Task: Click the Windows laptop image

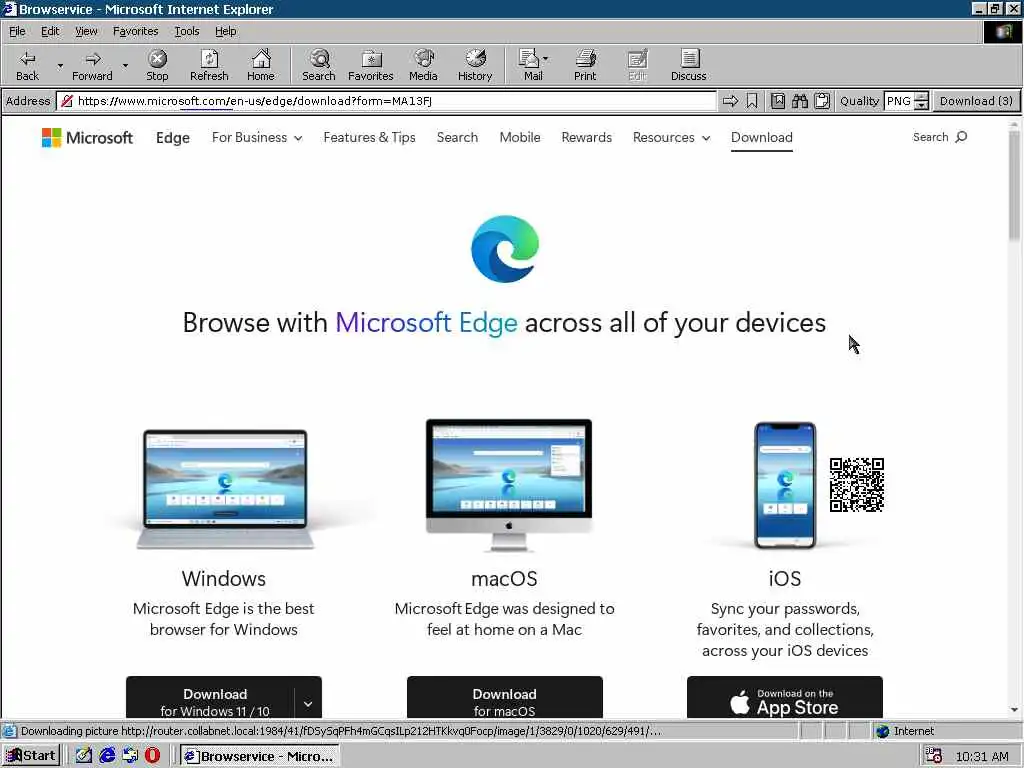Action: point(224,490)
